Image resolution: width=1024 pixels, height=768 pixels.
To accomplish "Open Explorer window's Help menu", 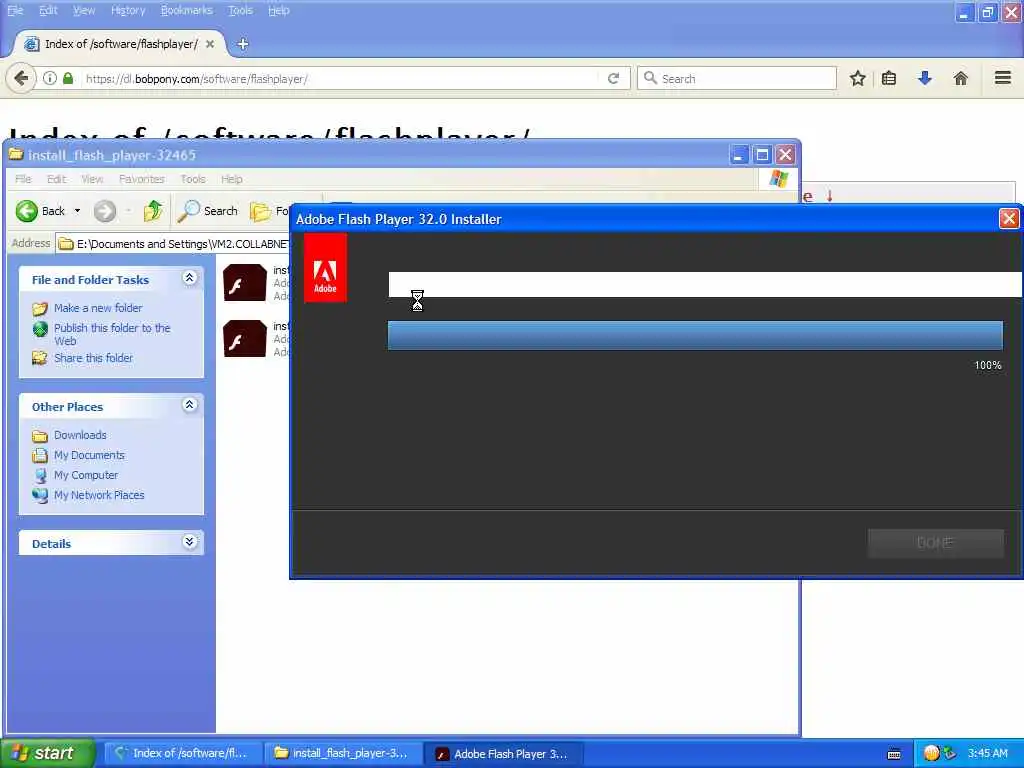I will (x=232, y=179).
